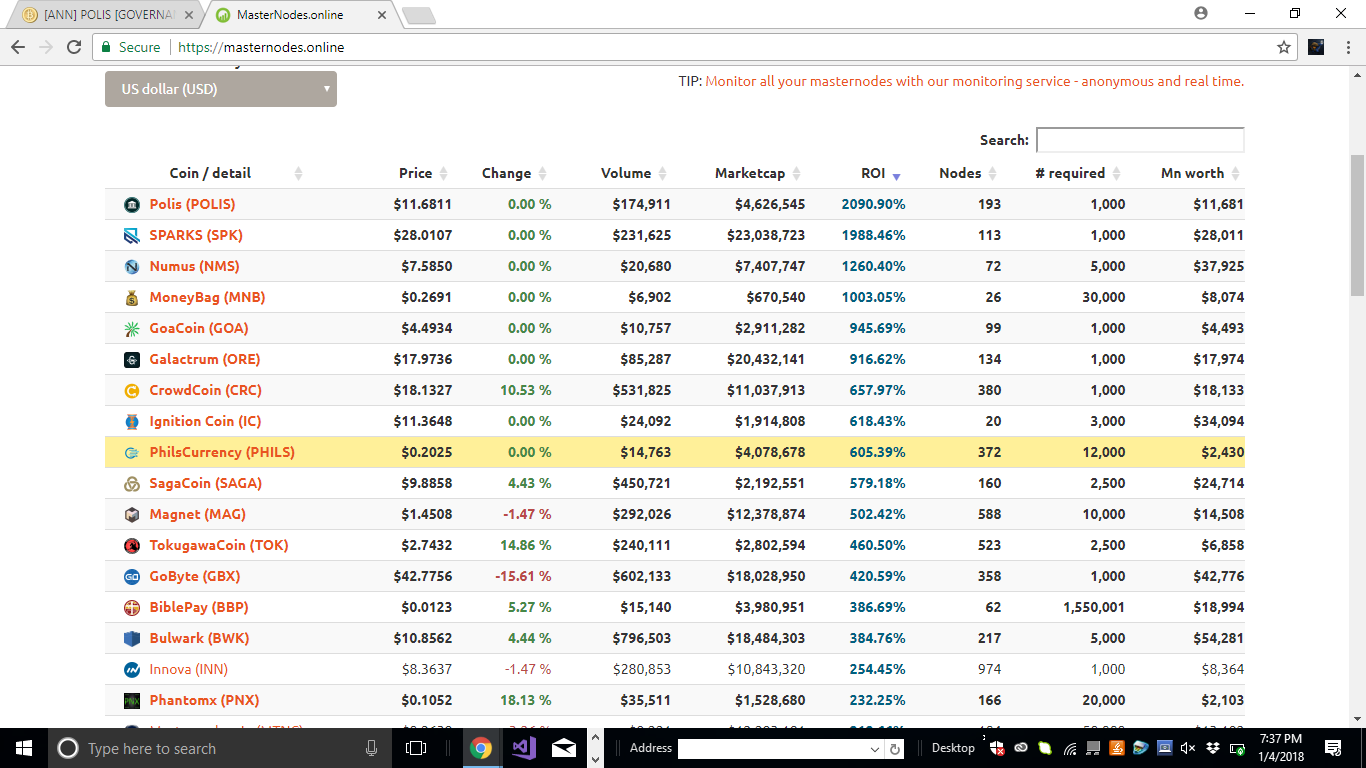Image resolution: width=1366 pixels, height=768 pixels.
Task: Click the CrowdCoin orange logo icon
Action: [x=131, y=391]
